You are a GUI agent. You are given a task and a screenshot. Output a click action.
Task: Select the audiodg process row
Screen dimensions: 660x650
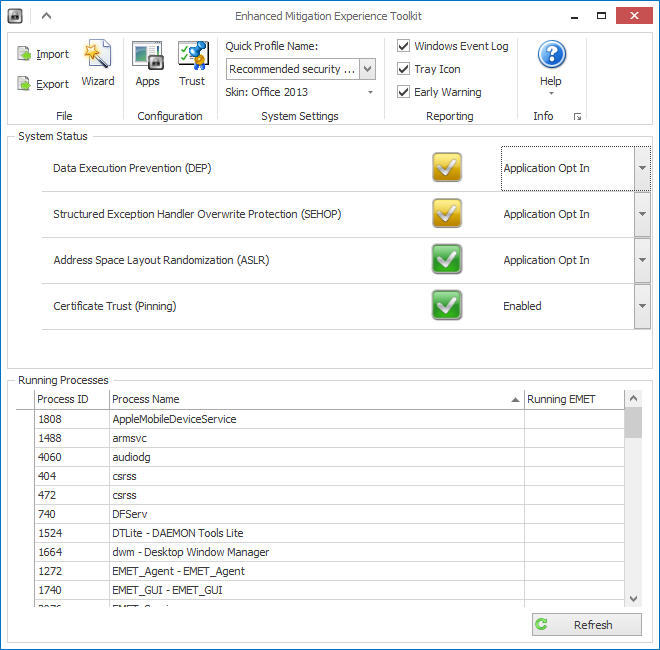329,457
